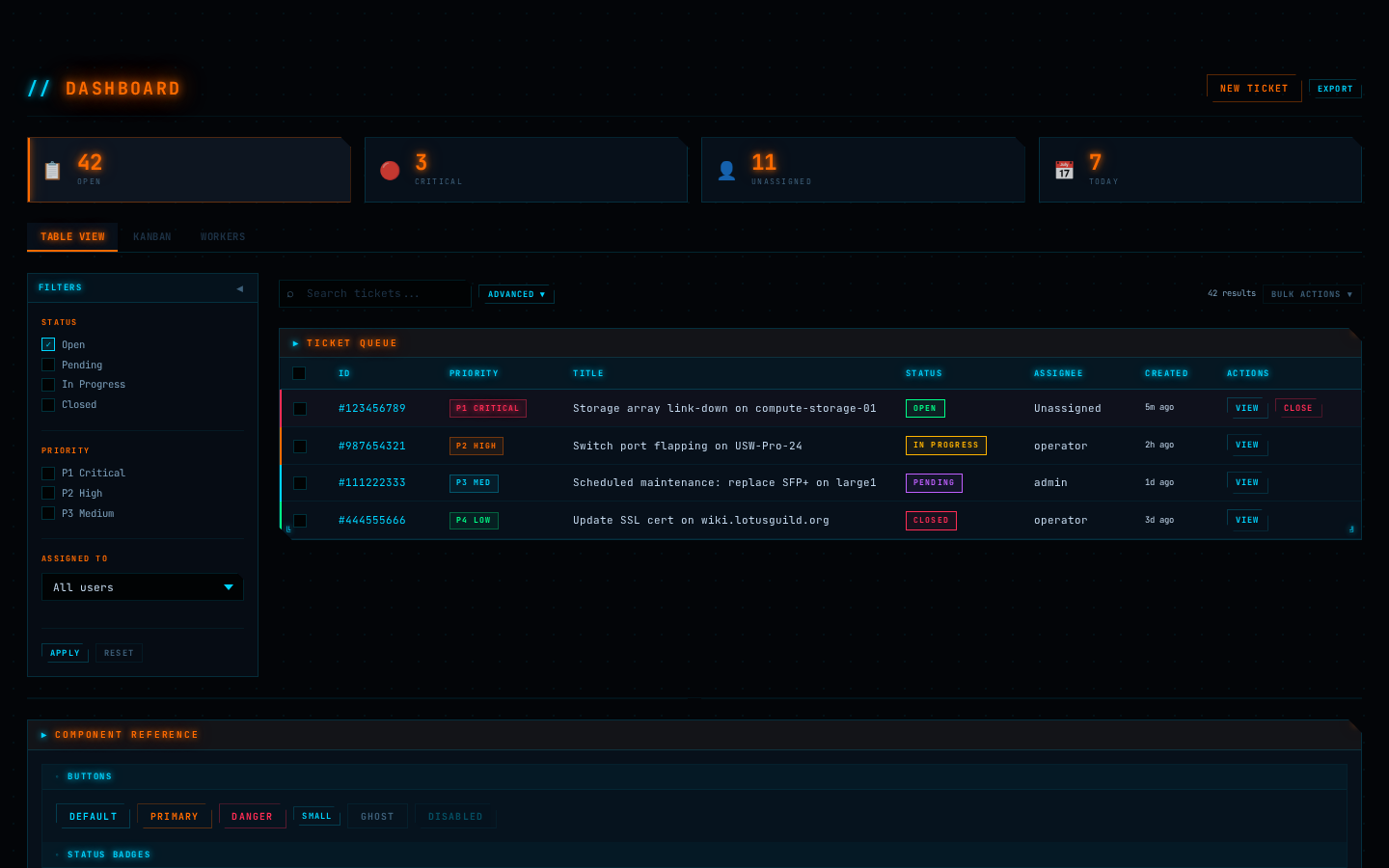Click the '42 results' count text

coord(1232,294)
